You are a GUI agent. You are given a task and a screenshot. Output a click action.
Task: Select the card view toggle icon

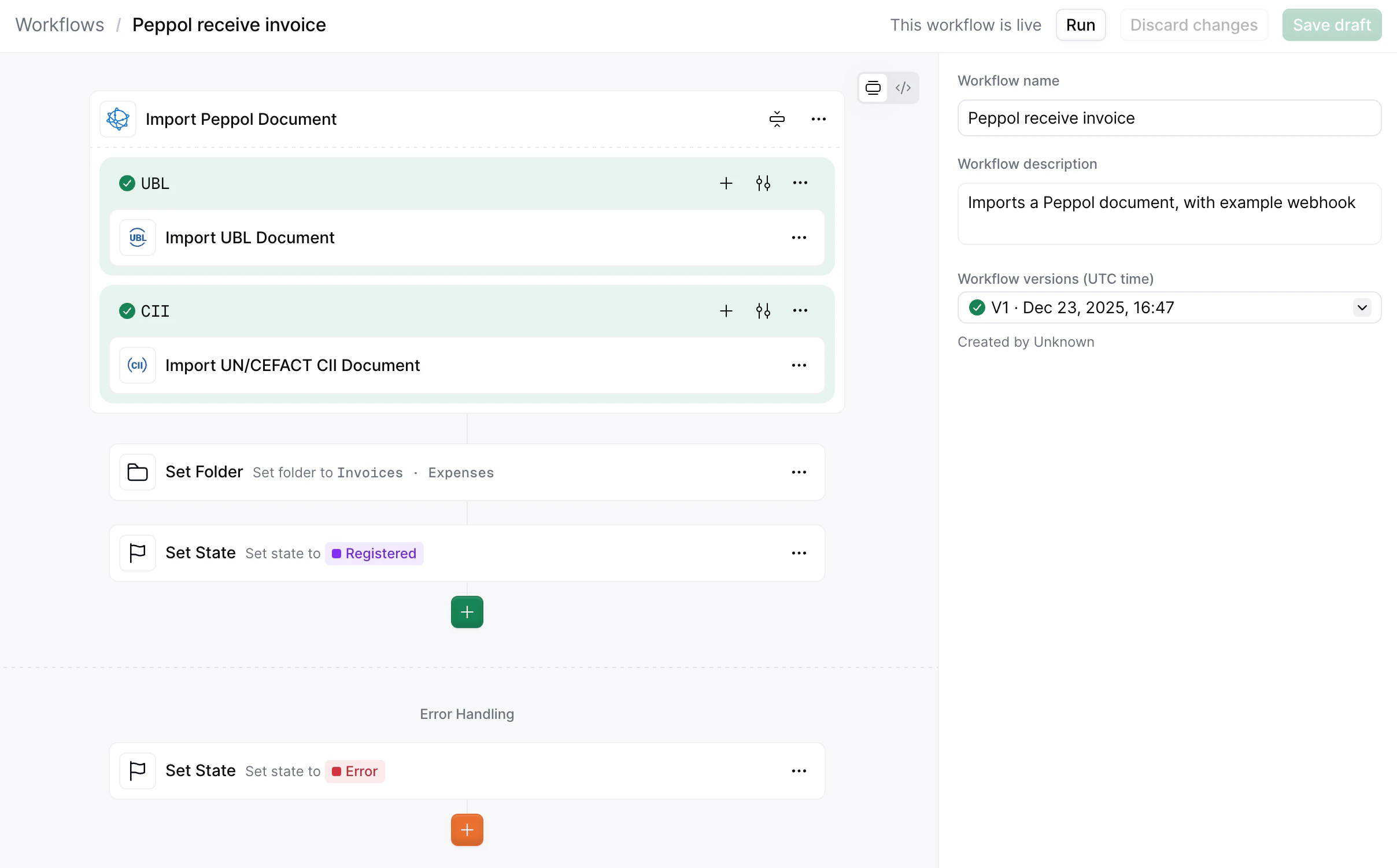pyautogui.click(x=873, y=87)
